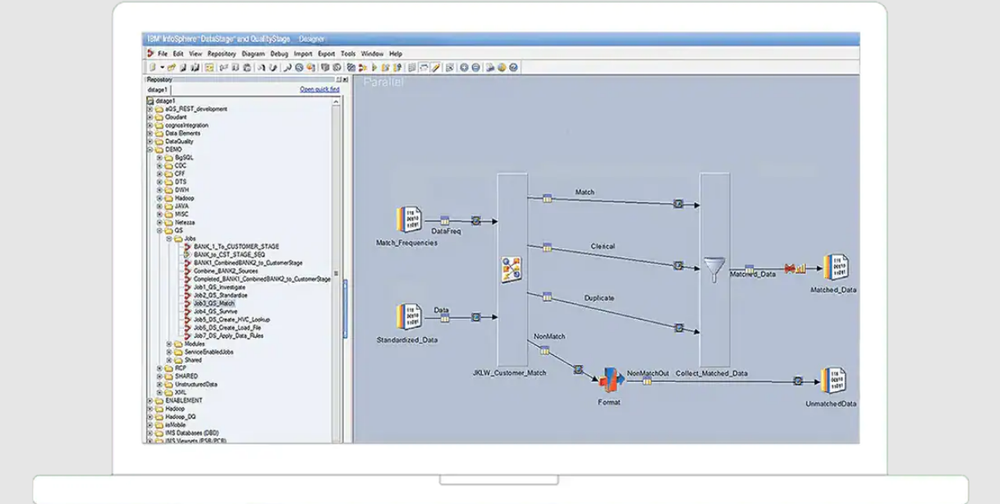
Task: Click the pencil annotation toolbar icon
Action: [436, 67]
